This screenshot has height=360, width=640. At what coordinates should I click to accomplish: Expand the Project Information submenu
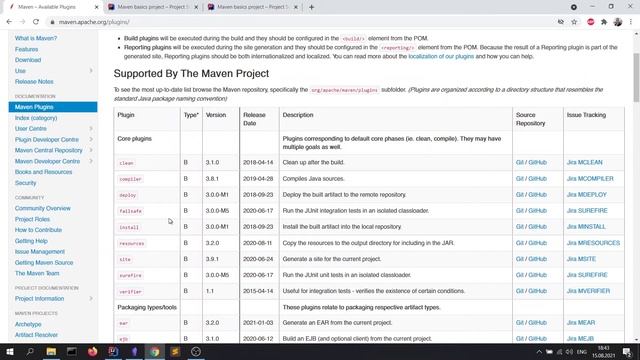pyautogui.click(x=91, y=298)
